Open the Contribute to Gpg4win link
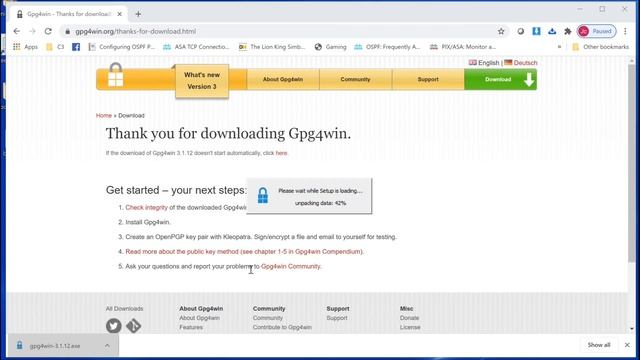The width and height of the screenshot is (640, 360). coord(282,327)
